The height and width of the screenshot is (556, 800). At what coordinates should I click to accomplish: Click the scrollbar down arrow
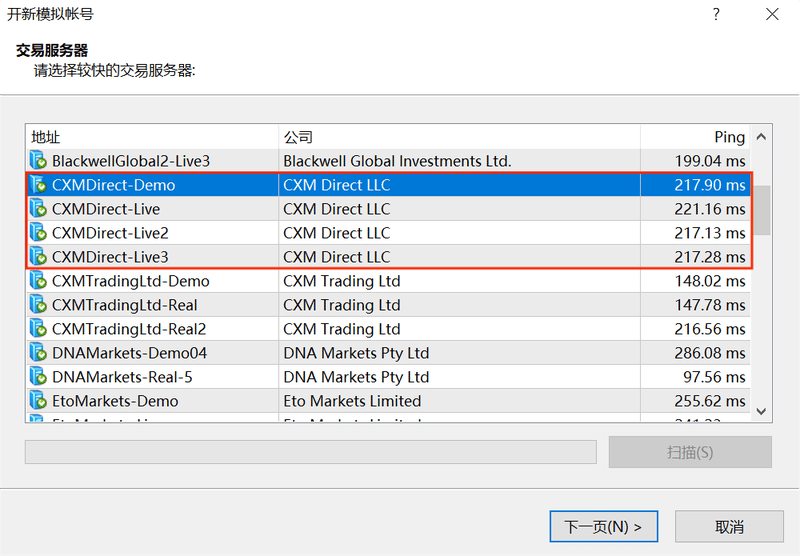pyautogui.click(x=761, y=411)
